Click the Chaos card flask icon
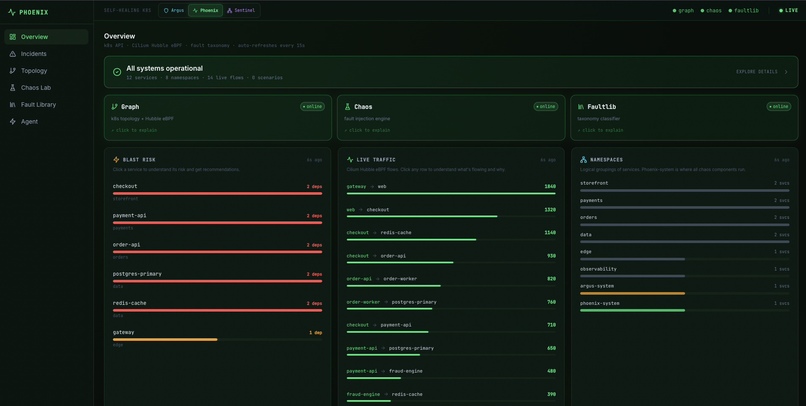The width and height of the screenshot is (806, 406). pyautogui.click(x=347, y=107)
